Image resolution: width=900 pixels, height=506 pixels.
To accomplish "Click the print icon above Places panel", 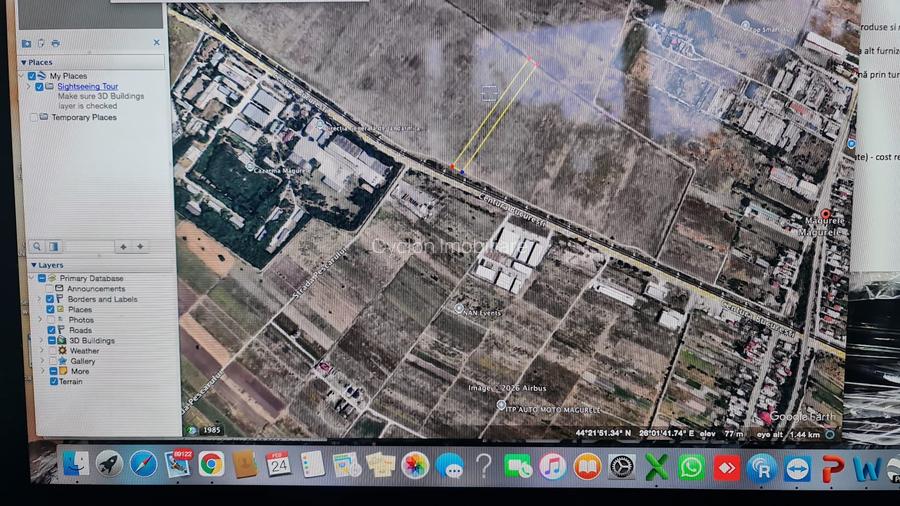I will [55, 43].
